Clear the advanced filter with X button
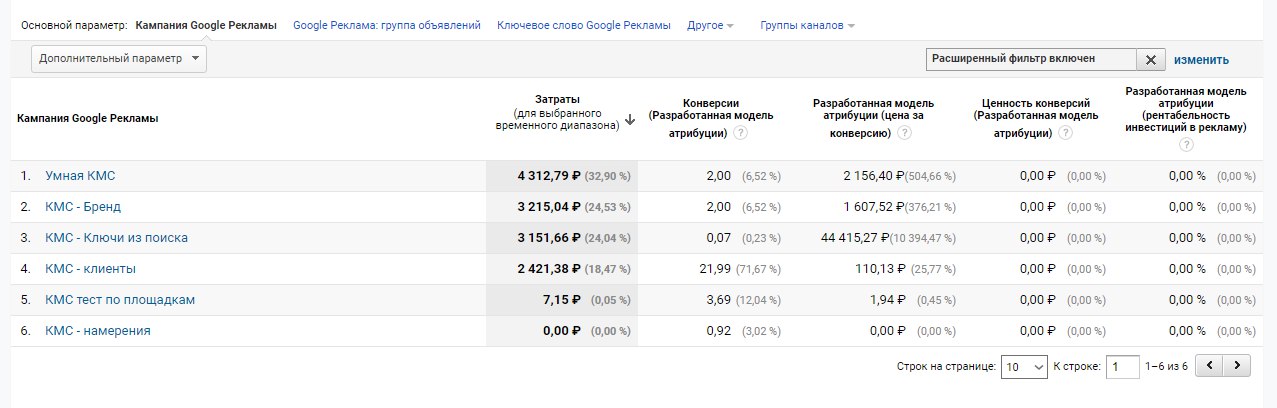1277x408 pixels. tap(1150, 60)
